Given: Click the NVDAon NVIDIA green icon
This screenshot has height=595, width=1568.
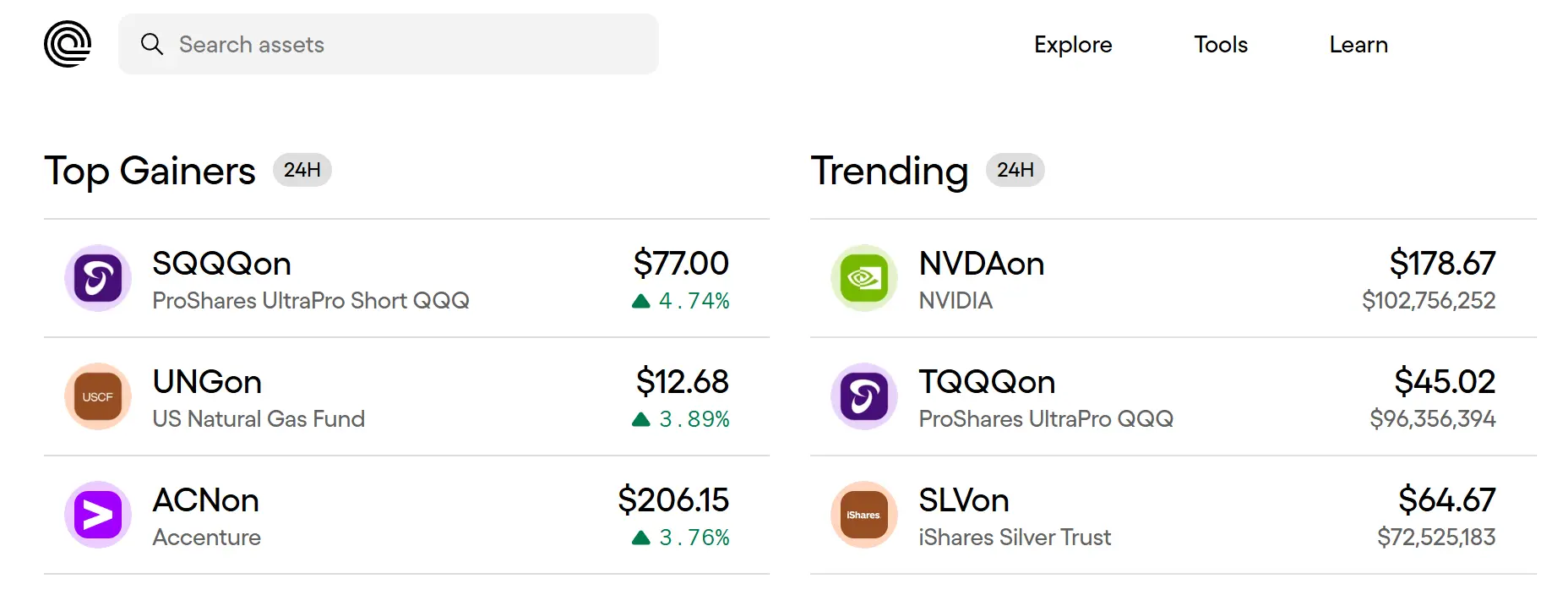Looking at the screenshot, I should point(864,278).
